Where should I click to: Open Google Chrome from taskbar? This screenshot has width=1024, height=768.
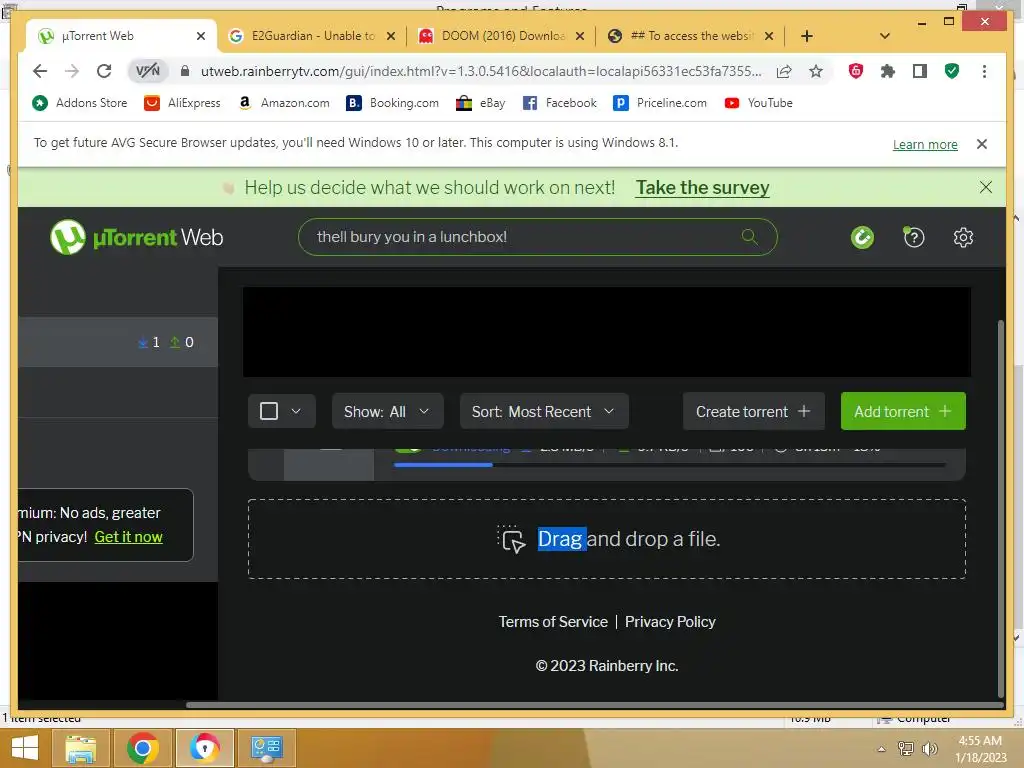[142, 748]
